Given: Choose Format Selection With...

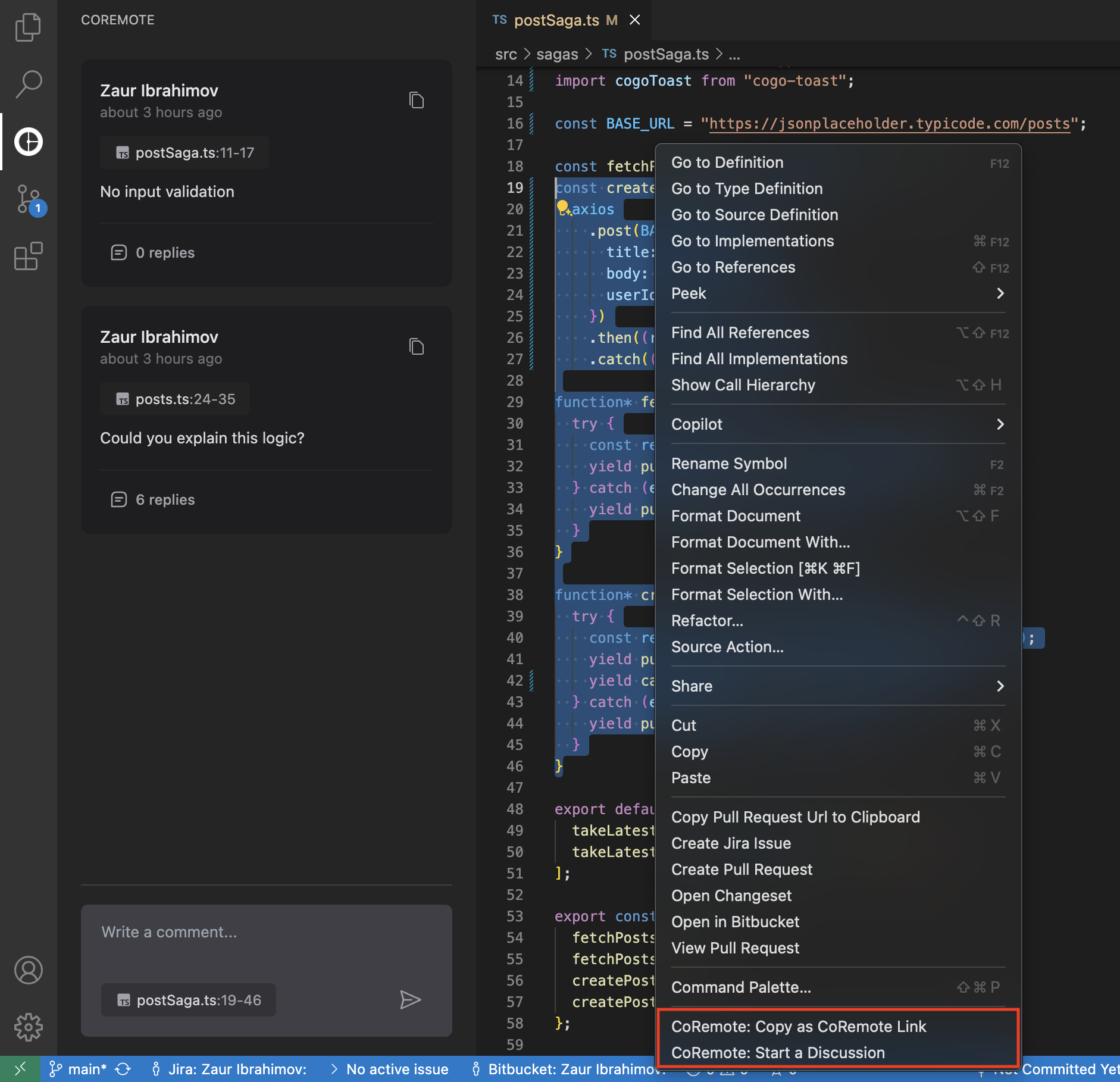Looking at the screenshot, I should click(x=838, y=595).
